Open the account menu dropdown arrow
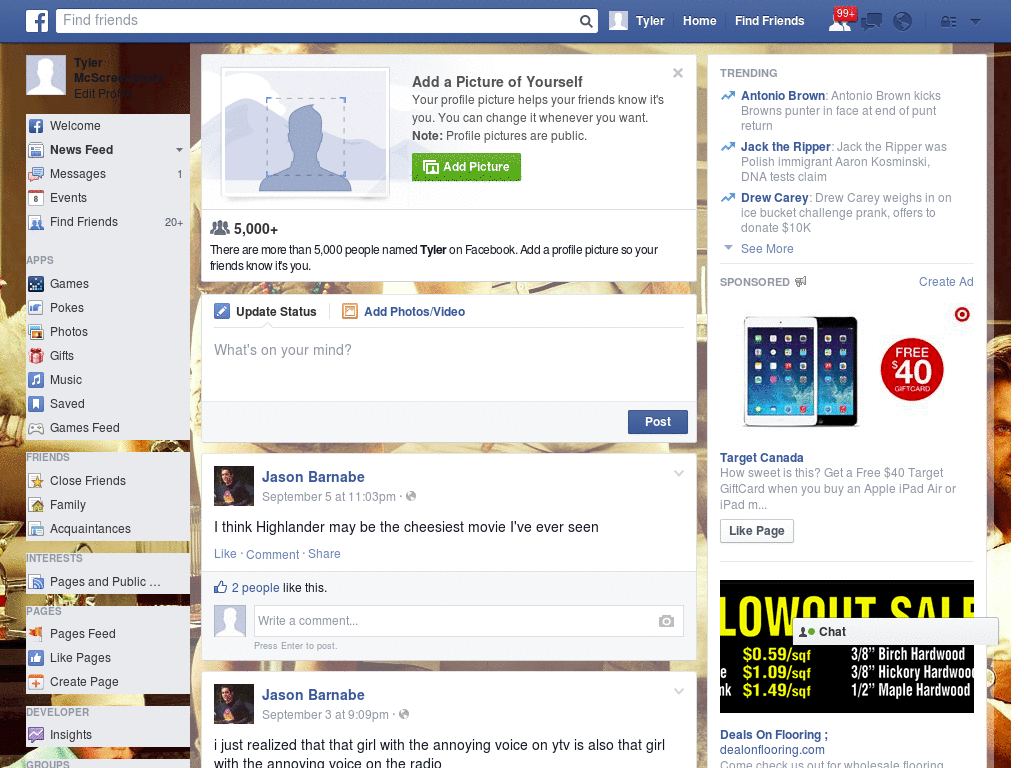 975,22
